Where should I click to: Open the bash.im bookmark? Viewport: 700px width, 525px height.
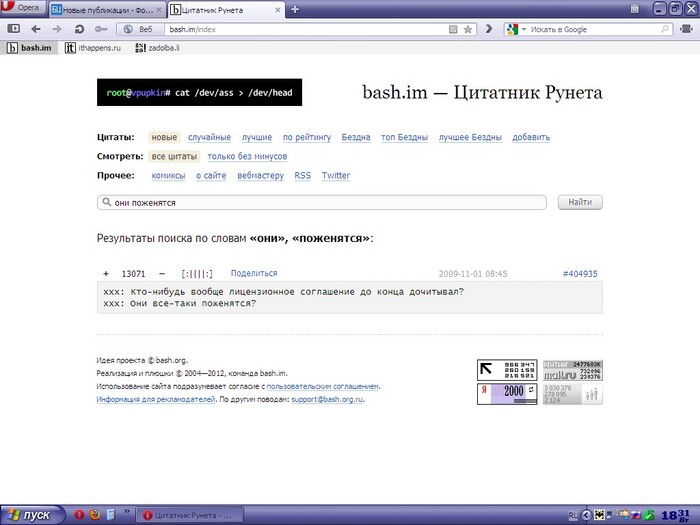[29, 47]
